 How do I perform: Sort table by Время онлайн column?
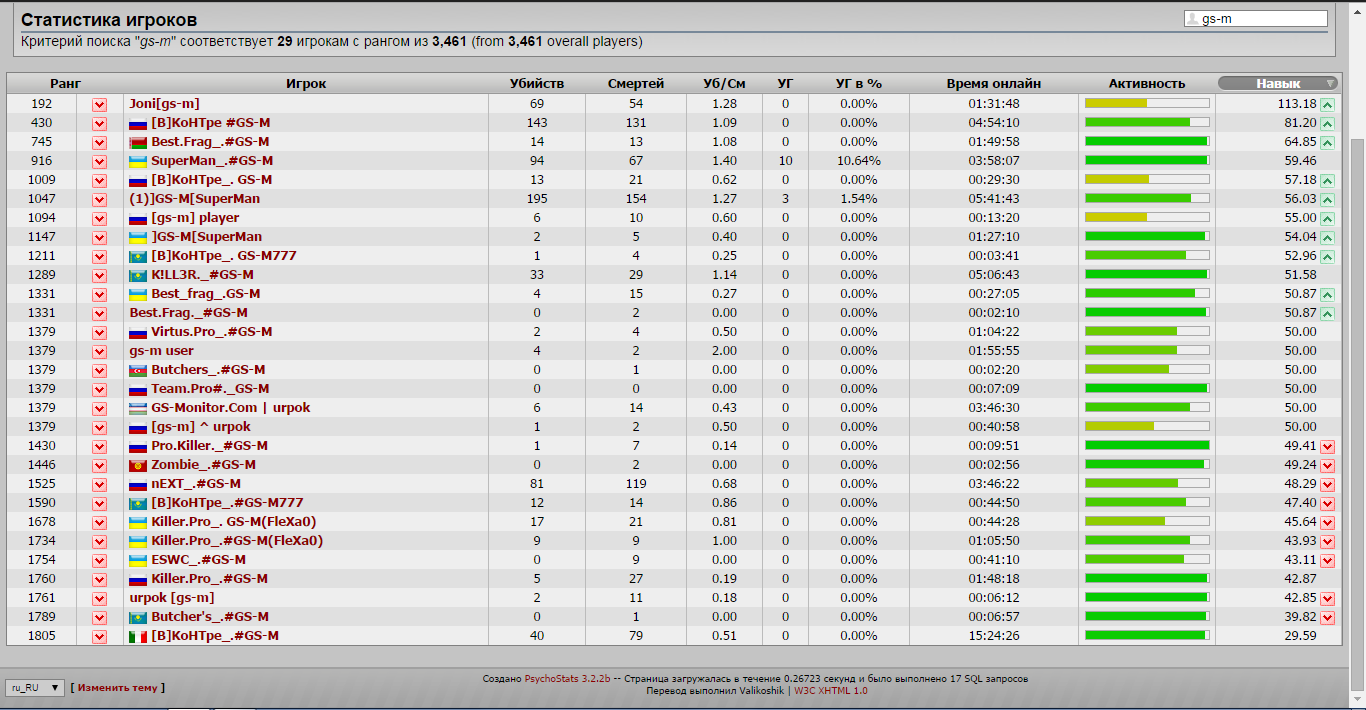pos(994,84)
